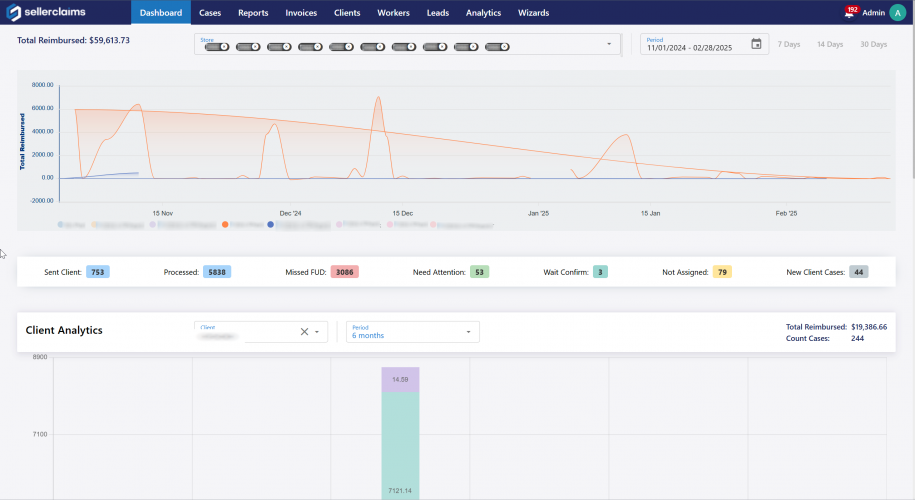Clear the selected Client with X
This screenshot has width=915, height=500.
point(304,332)
